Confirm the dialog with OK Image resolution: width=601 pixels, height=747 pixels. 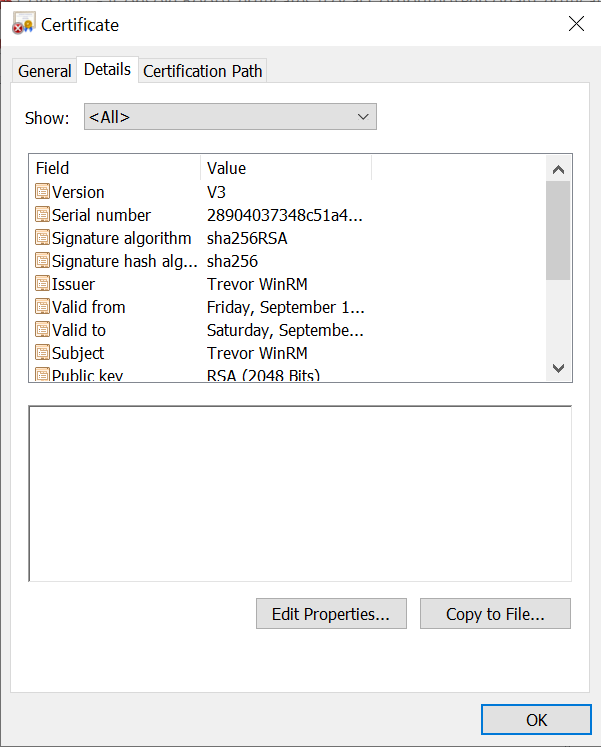pos(536,719)
